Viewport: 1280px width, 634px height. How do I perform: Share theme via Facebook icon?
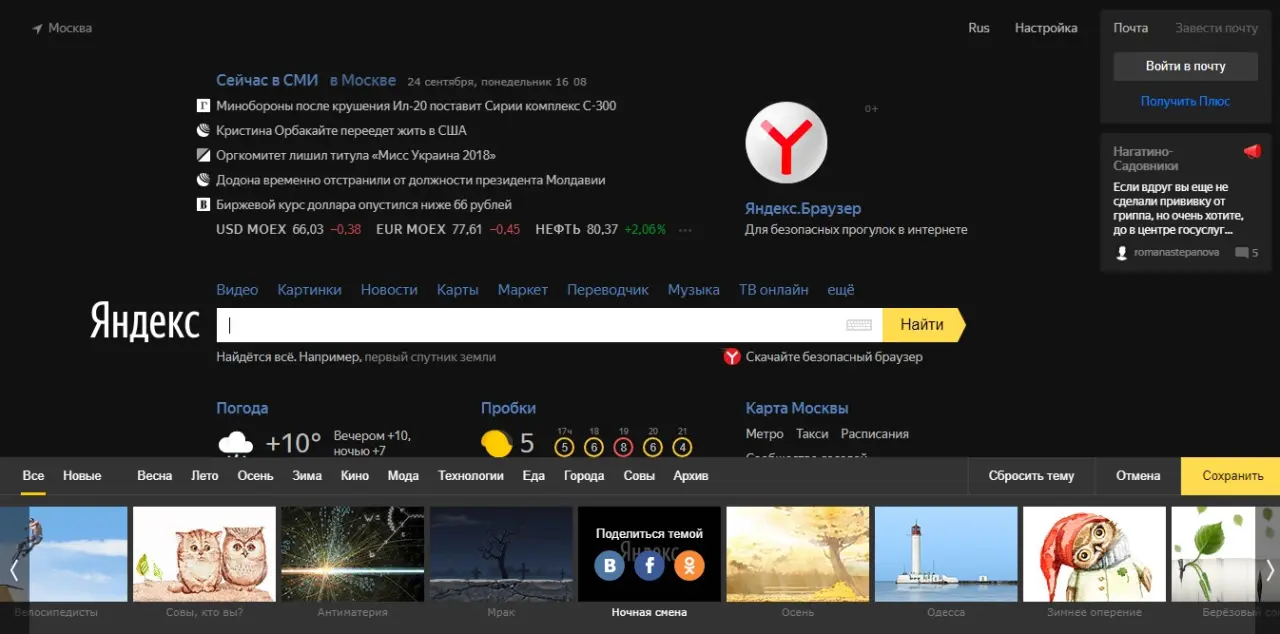[x=649, y=567]
